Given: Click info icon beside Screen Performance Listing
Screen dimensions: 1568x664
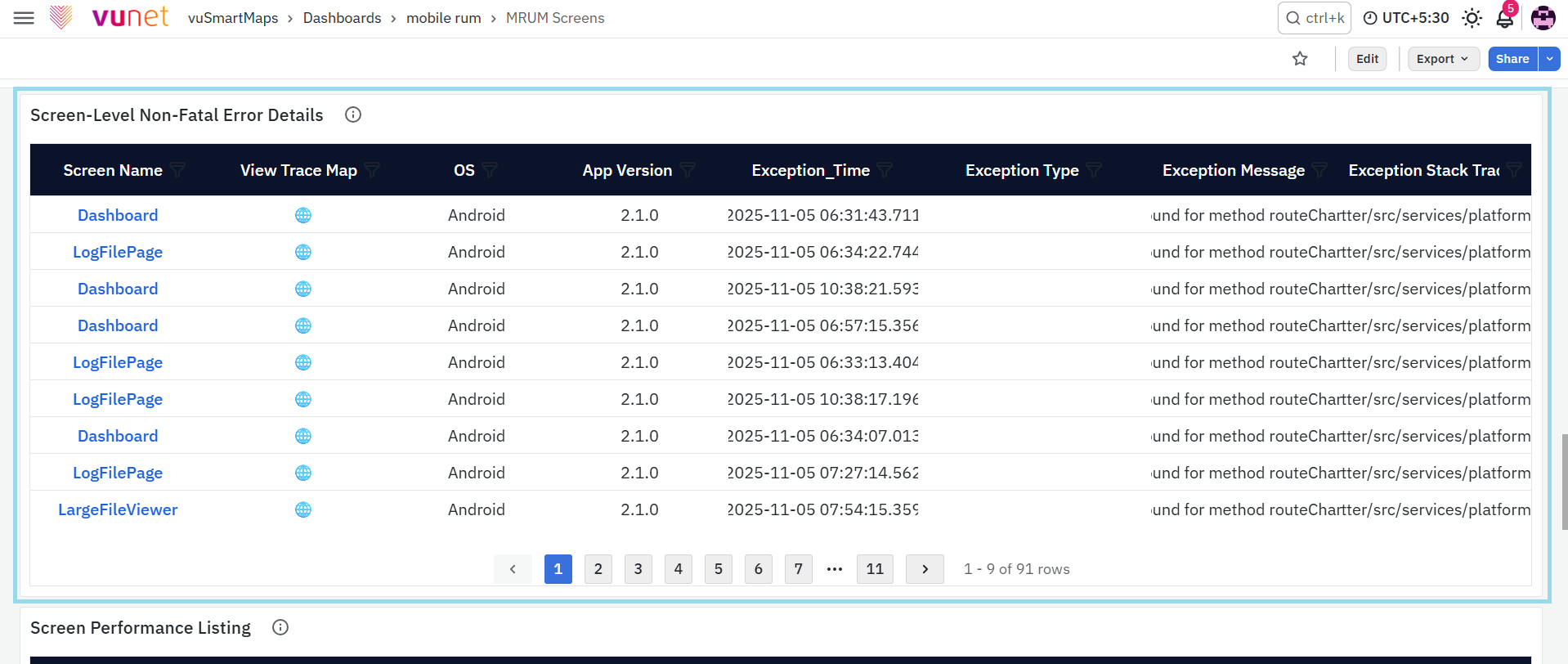Looking at the screenshot, I should click(280, 627).
